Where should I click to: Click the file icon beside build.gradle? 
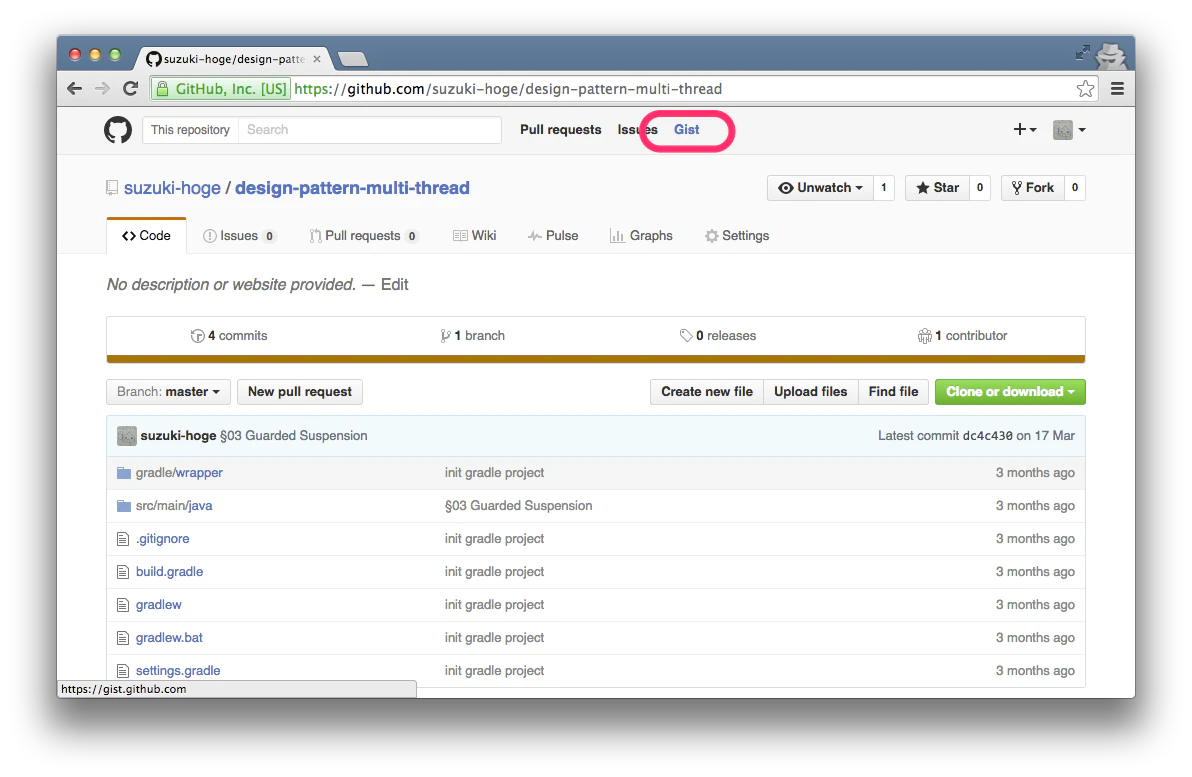click(x=122, y=572)
